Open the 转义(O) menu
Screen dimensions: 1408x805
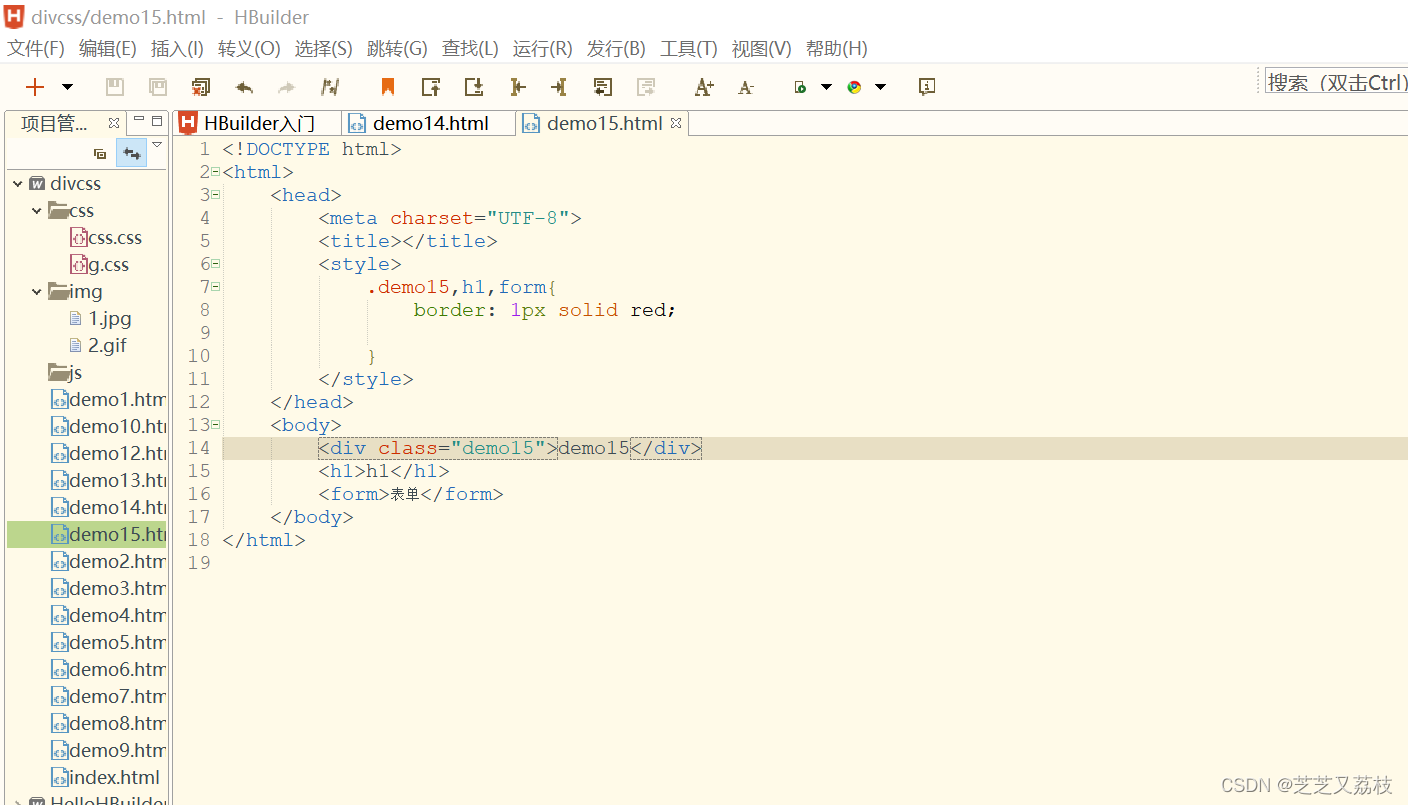249,48
